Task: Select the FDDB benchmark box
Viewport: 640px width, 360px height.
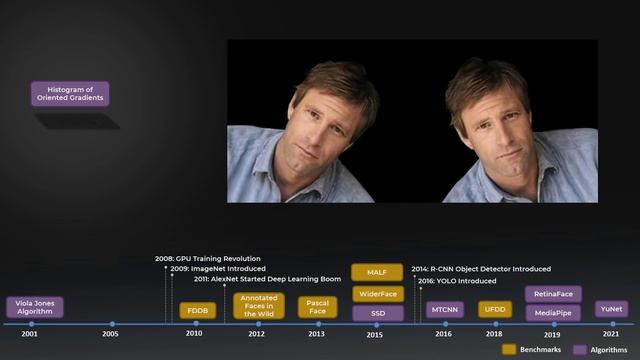Action: 198,311
